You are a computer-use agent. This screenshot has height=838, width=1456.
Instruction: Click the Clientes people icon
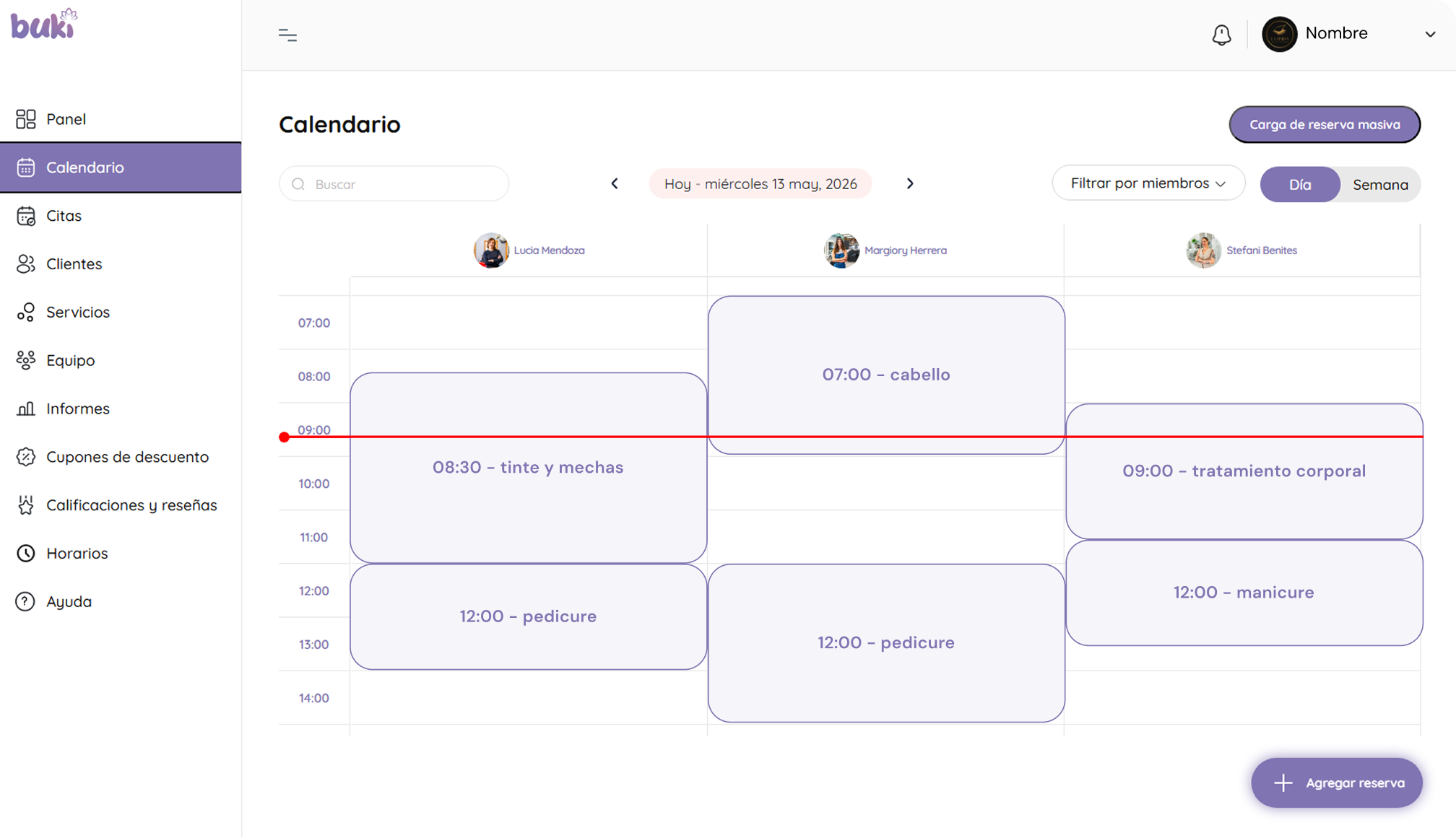(26, 264)
